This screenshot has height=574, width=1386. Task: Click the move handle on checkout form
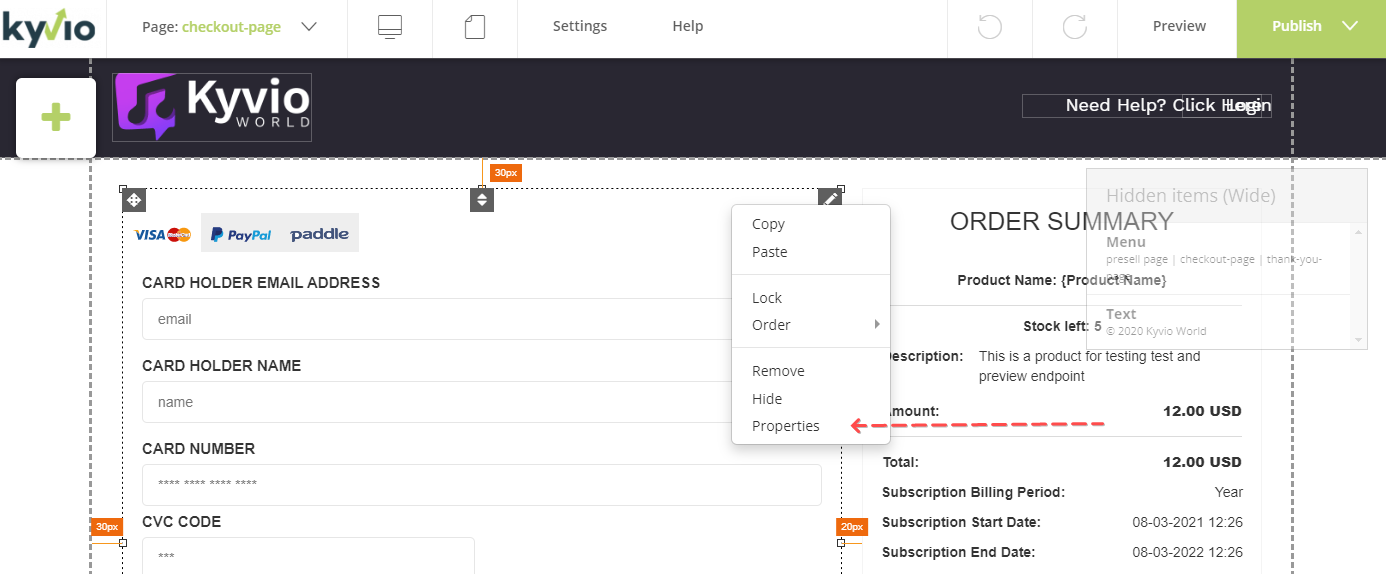click(134, 200)
